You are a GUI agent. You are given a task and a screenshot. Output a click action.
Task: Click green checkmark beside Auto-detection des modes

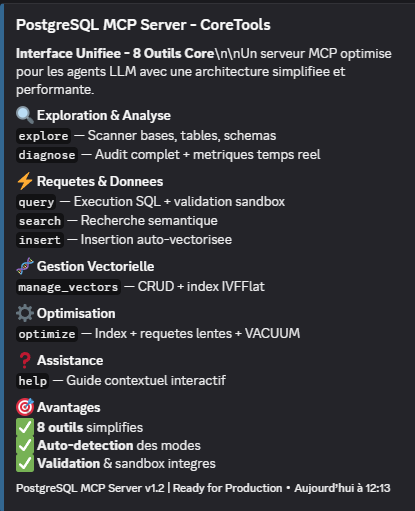coord(25,446)
